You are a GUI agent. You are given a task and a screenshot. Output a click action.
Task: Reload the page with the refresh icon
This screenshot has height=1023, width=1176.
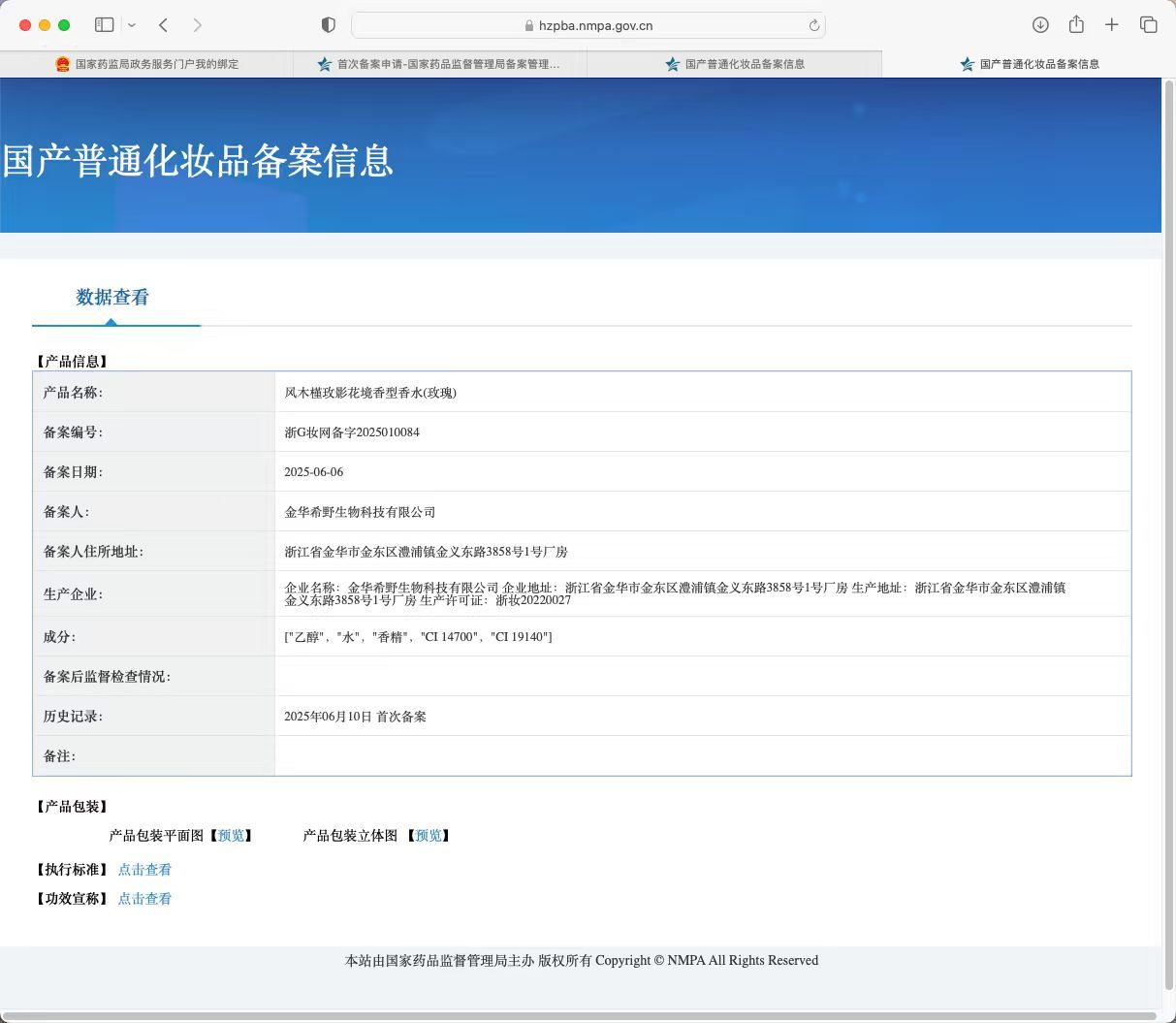click(813, 26)
